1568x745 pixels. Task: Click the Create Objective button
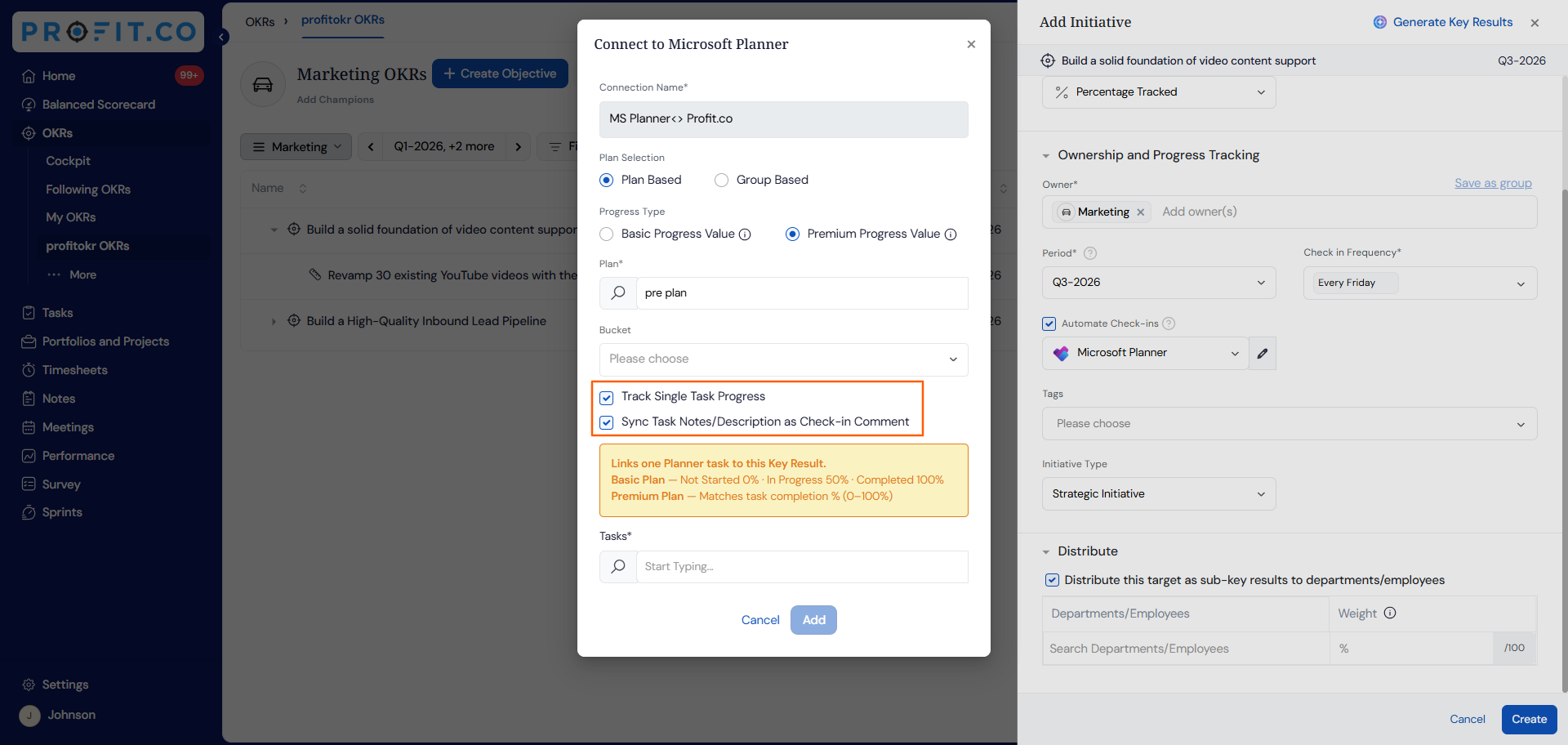point(500,74)
